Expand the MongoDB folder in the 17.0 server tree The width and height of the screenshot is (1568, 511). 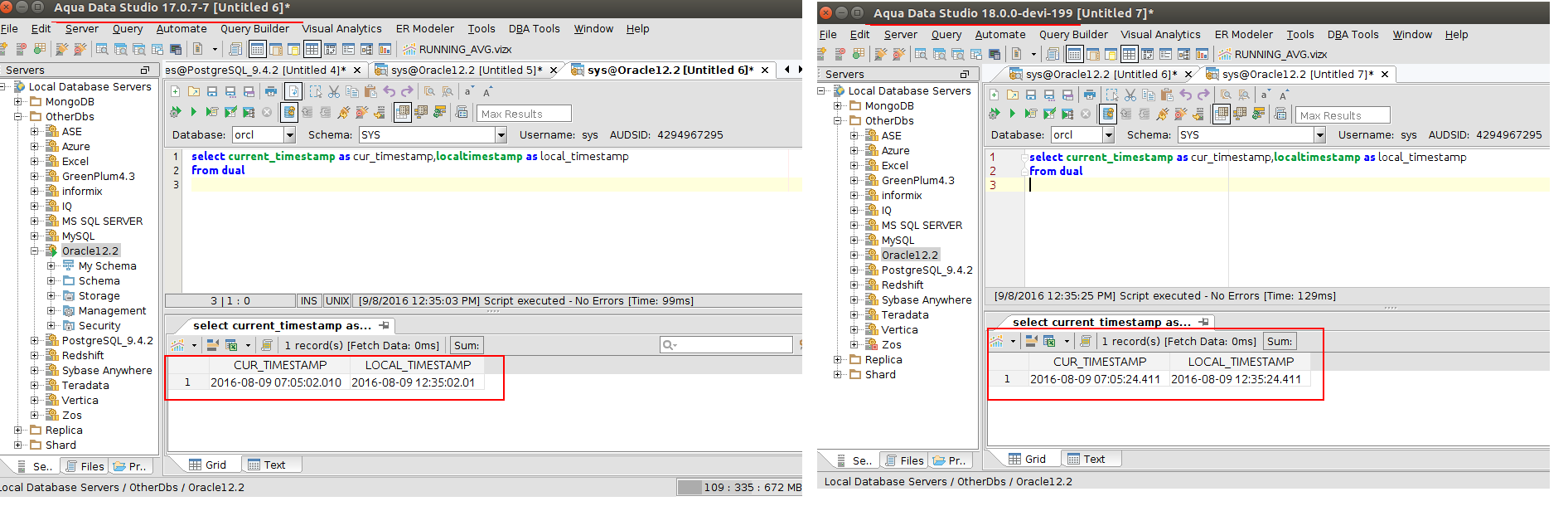[18, 101]
